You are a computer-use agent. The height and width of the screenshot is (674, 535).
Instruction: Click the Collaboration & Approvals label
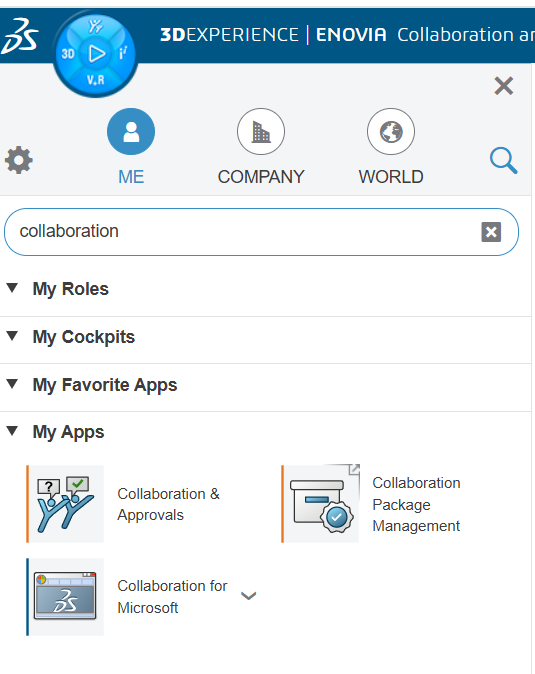click(x=168, y=504)
